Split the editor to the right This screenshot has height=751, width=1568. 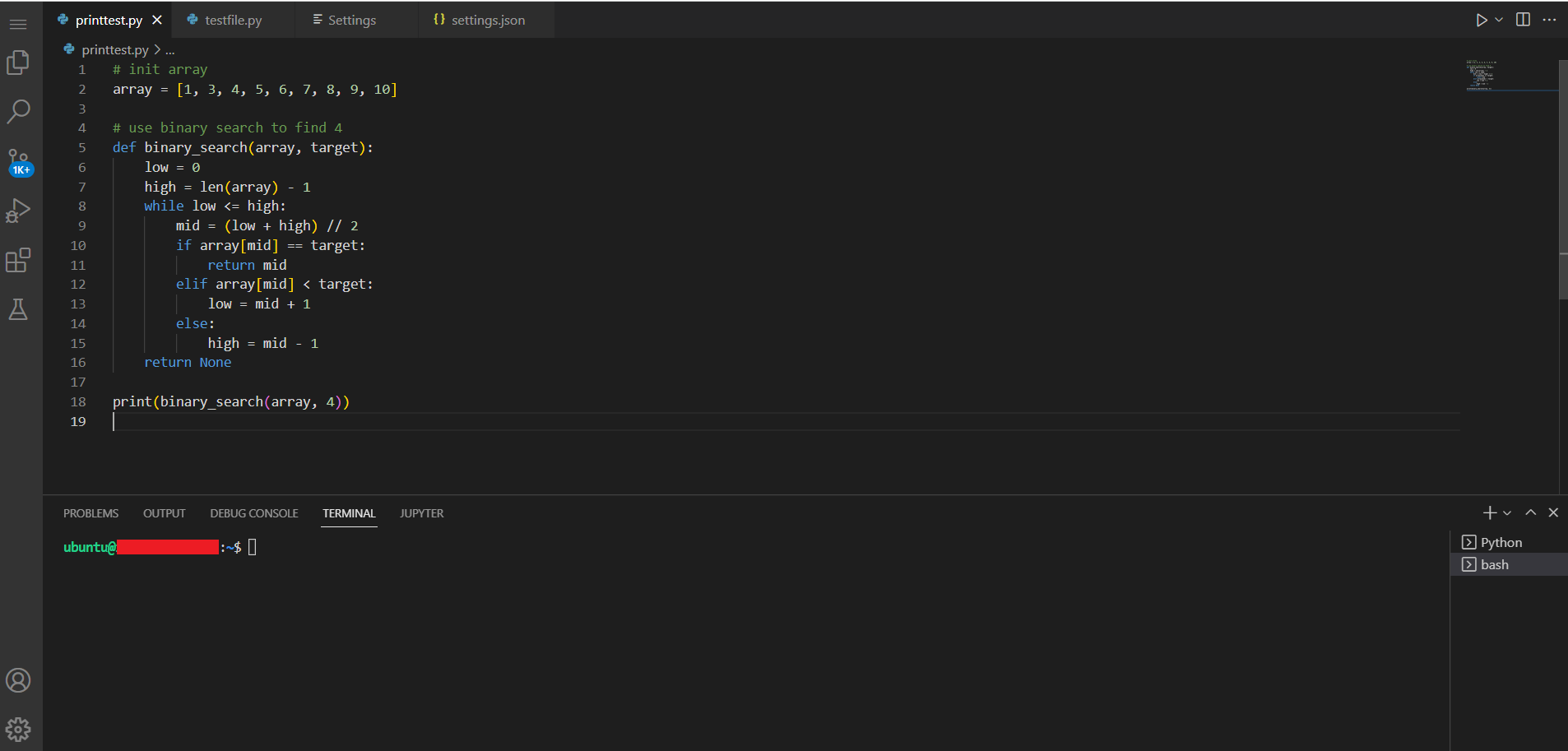tap(1523, 20)
